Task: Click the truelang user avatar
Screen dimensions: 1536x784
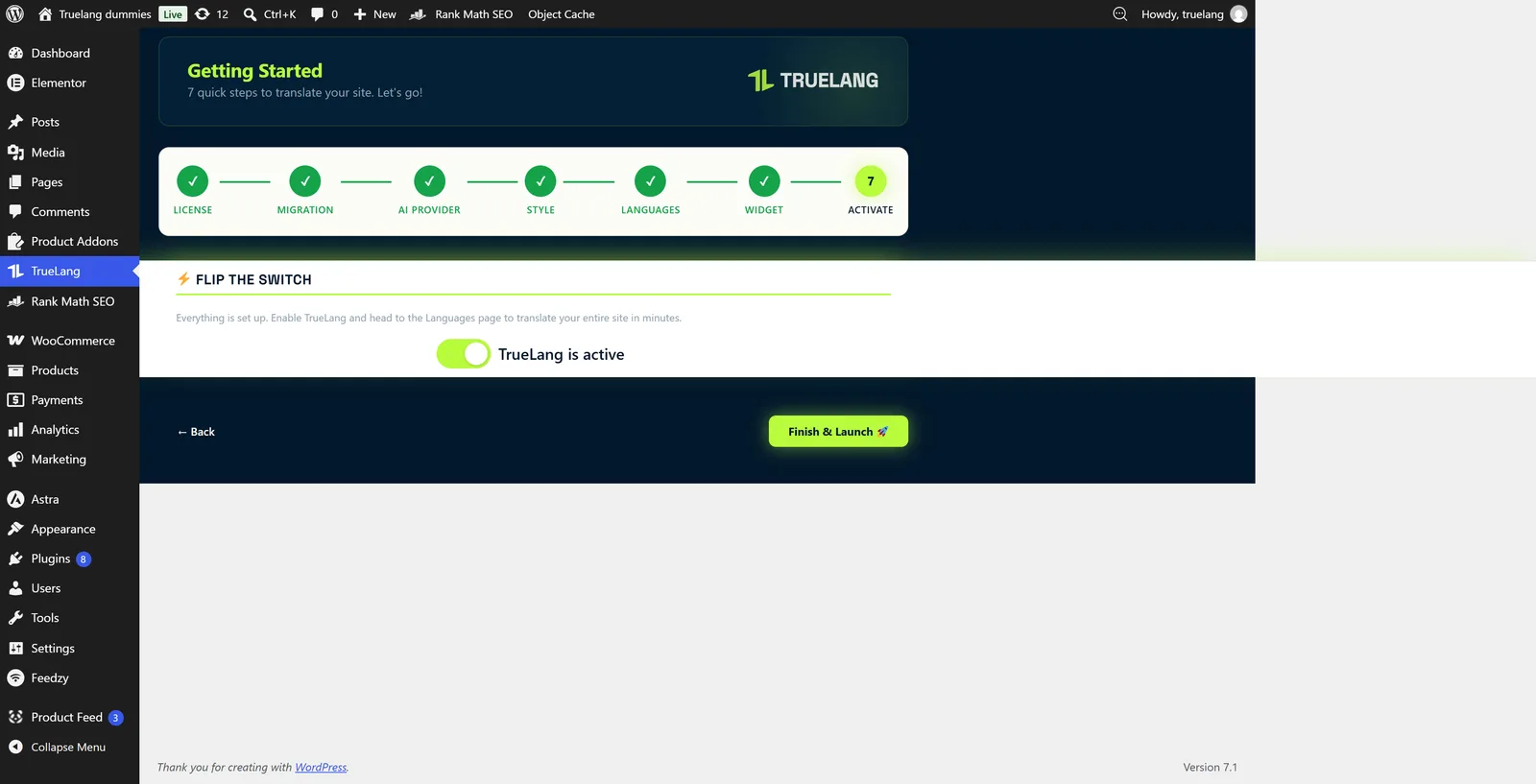Action: 1239,14
